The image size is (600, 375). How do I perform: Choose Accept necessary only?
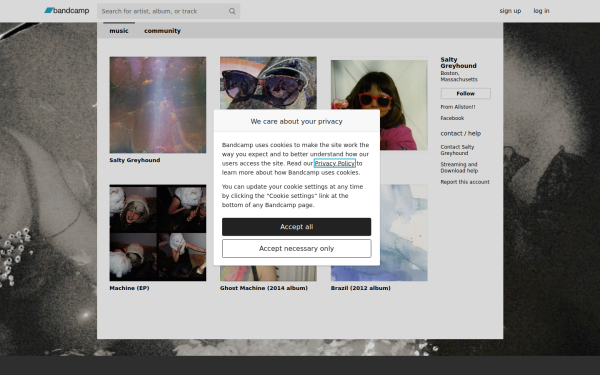[296, 249]
